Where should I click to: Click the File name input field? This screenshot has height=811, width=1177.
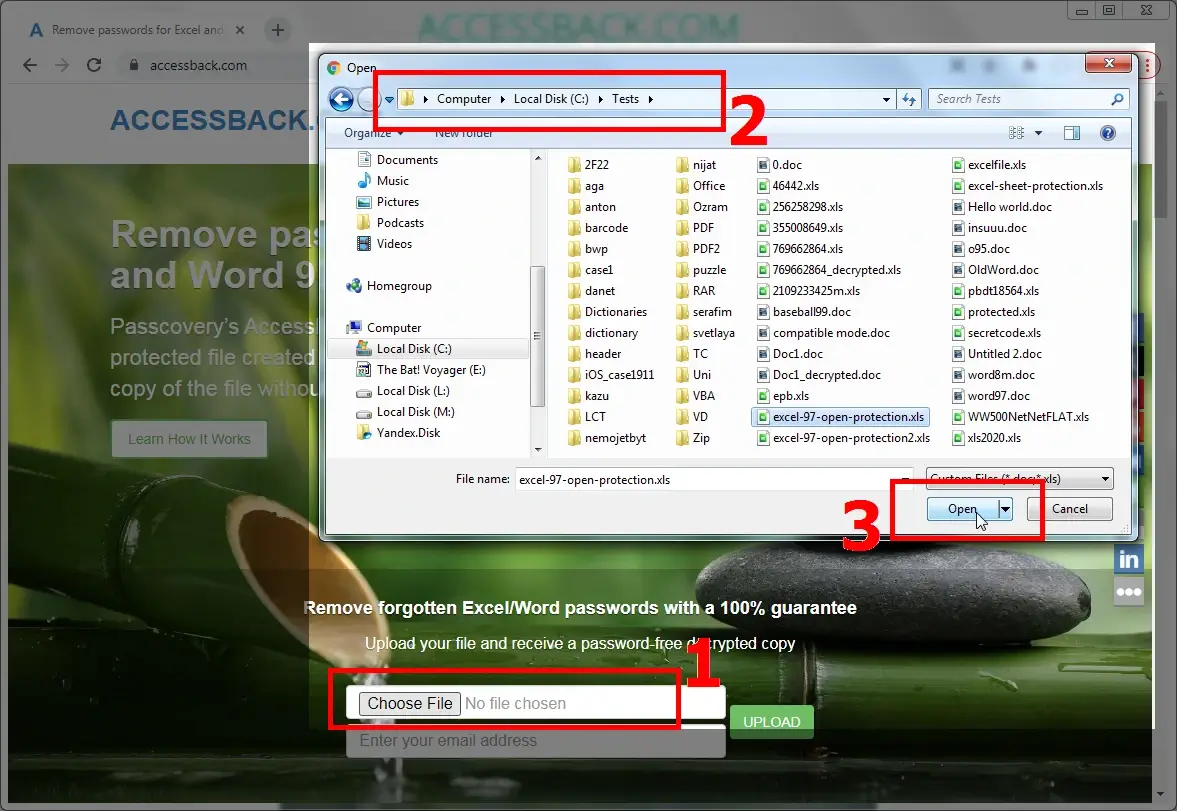714,479
